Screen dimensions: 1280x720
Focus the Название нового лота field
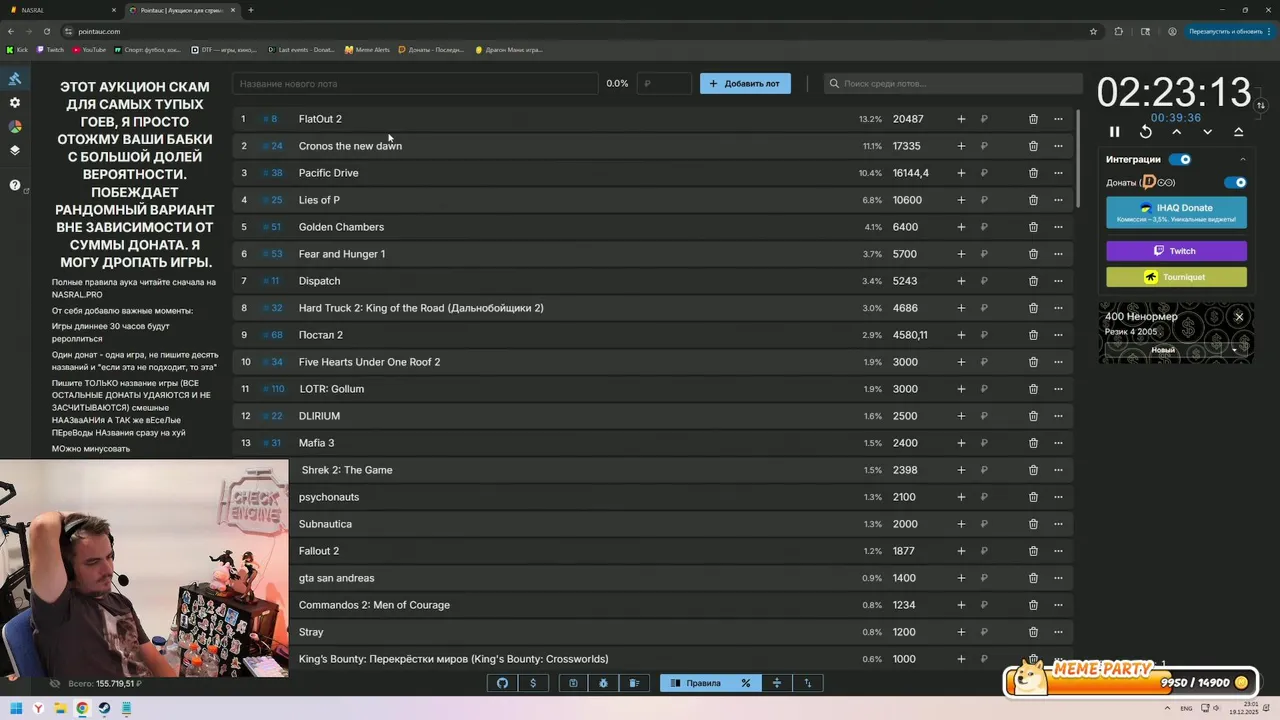[x=415, y=84]
